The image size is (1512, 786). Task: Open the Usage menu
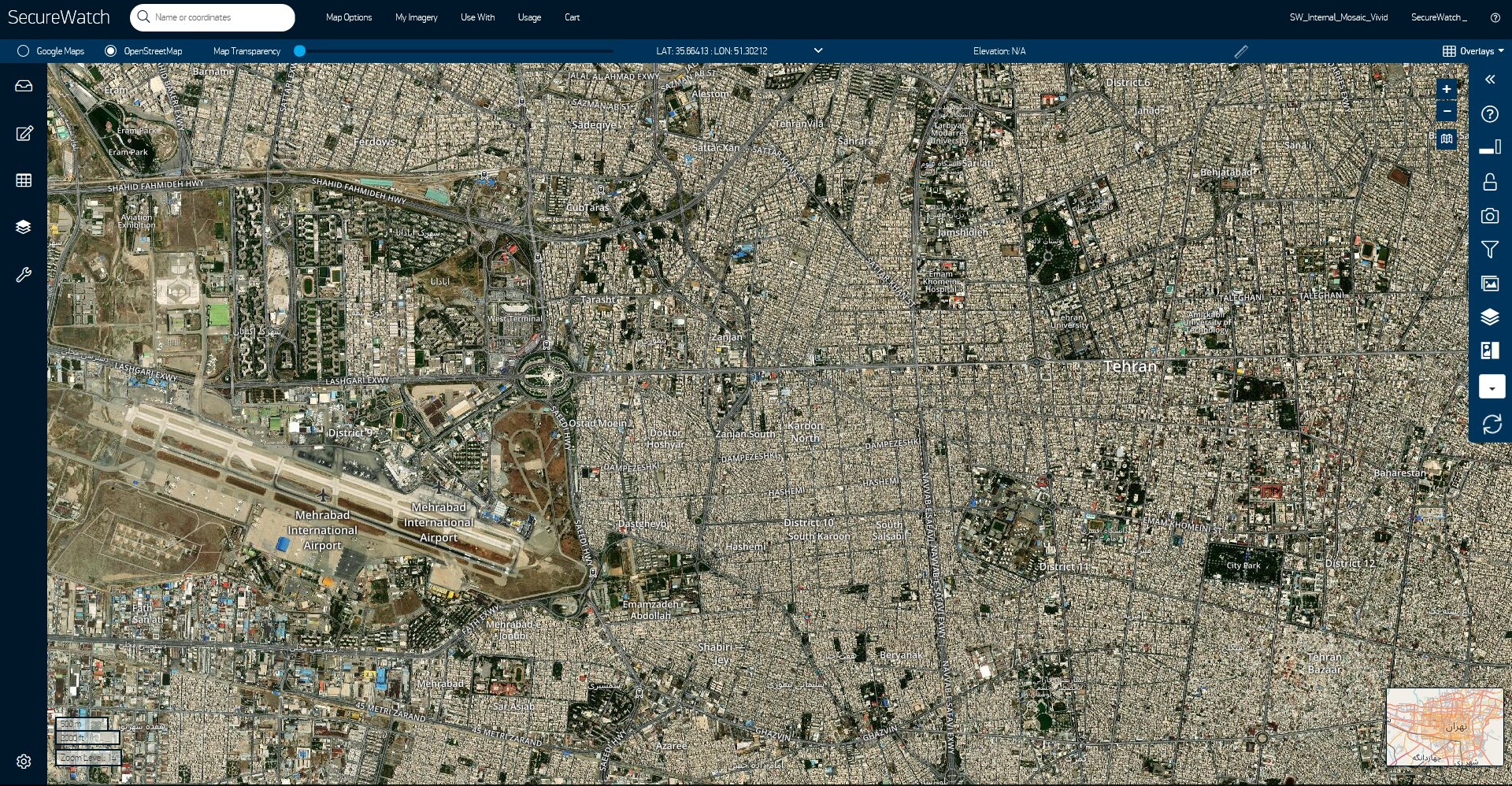click(529, 17)
